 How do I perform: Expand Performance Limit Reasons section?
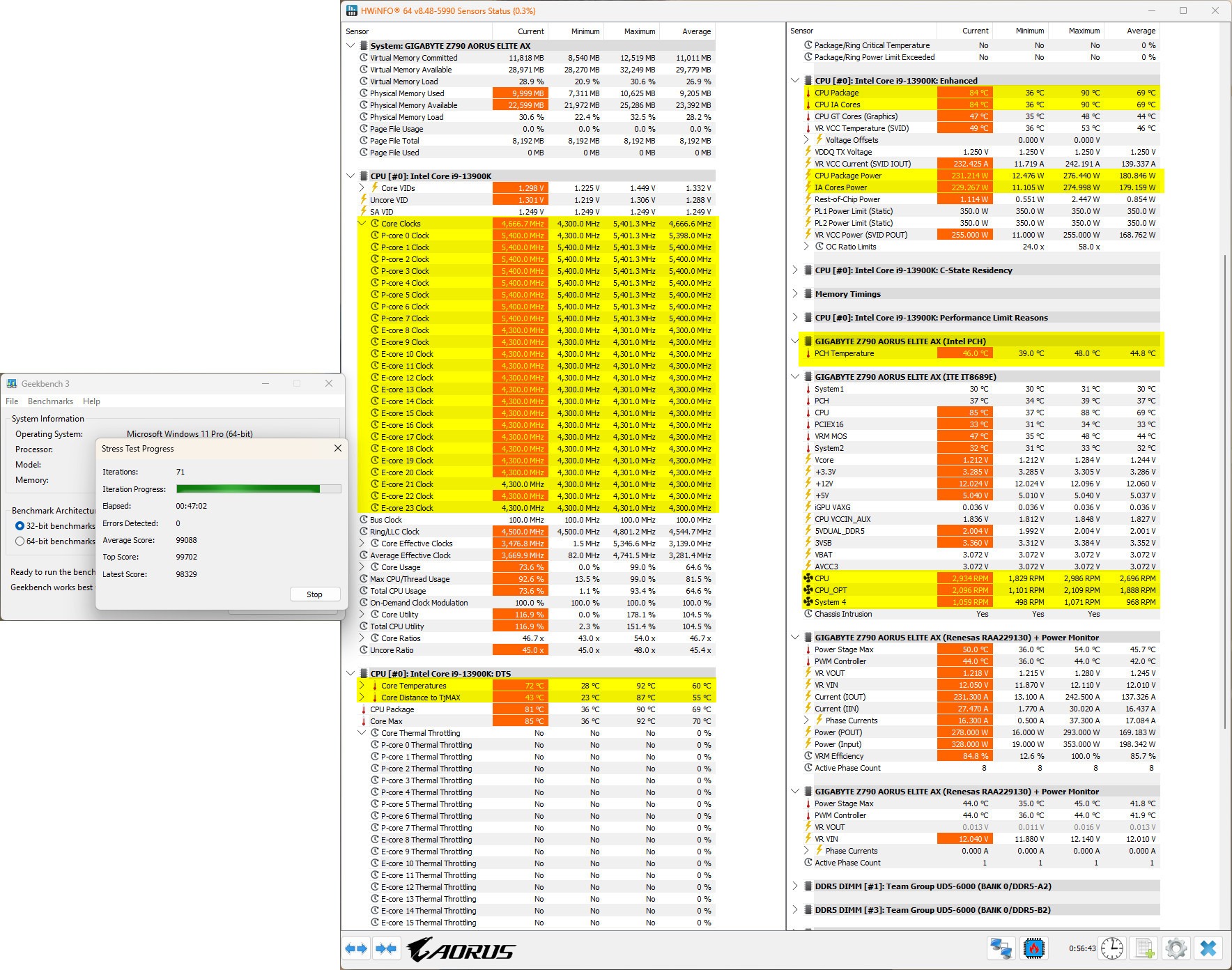(x=795, y=318)
